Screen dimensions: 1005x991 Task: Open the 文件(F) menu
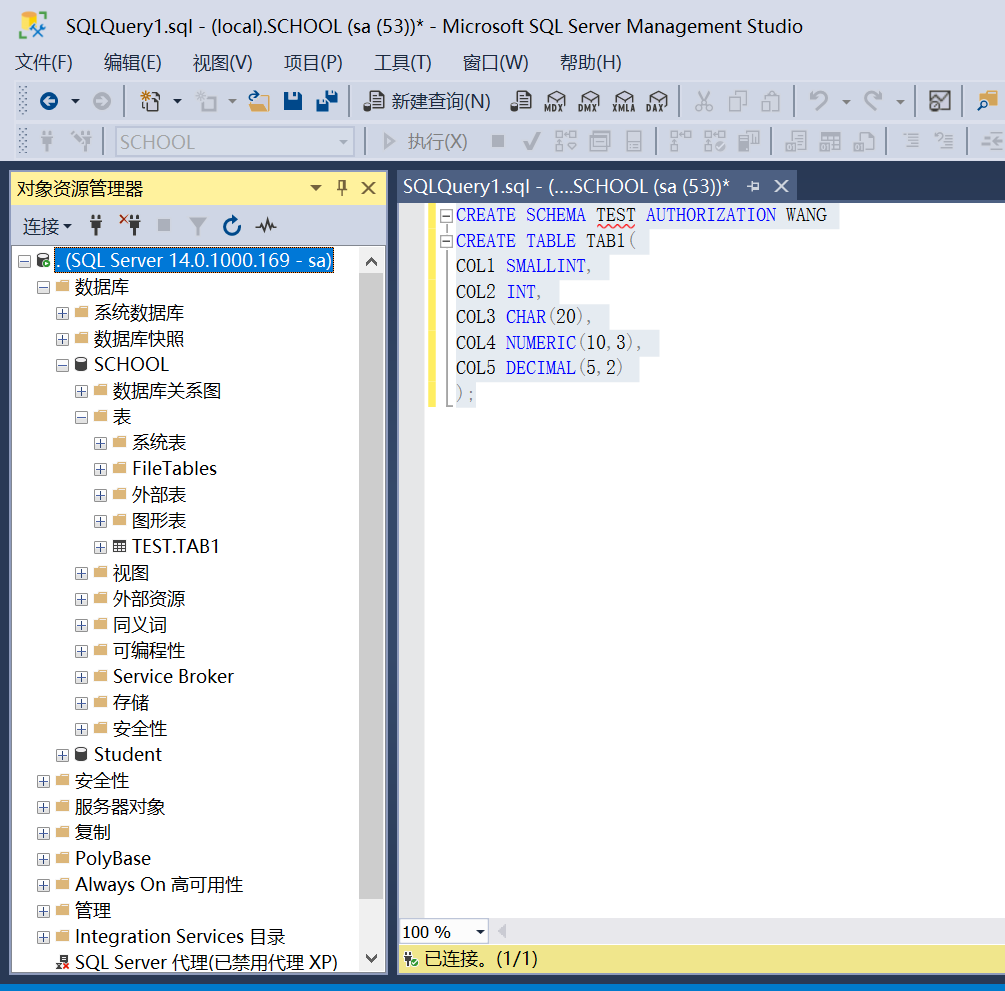click(44, 62)
